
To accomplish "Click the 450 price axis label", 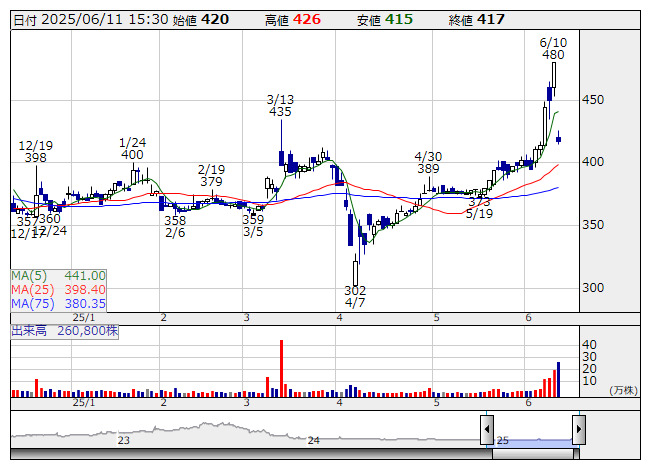I will (593, 100).
